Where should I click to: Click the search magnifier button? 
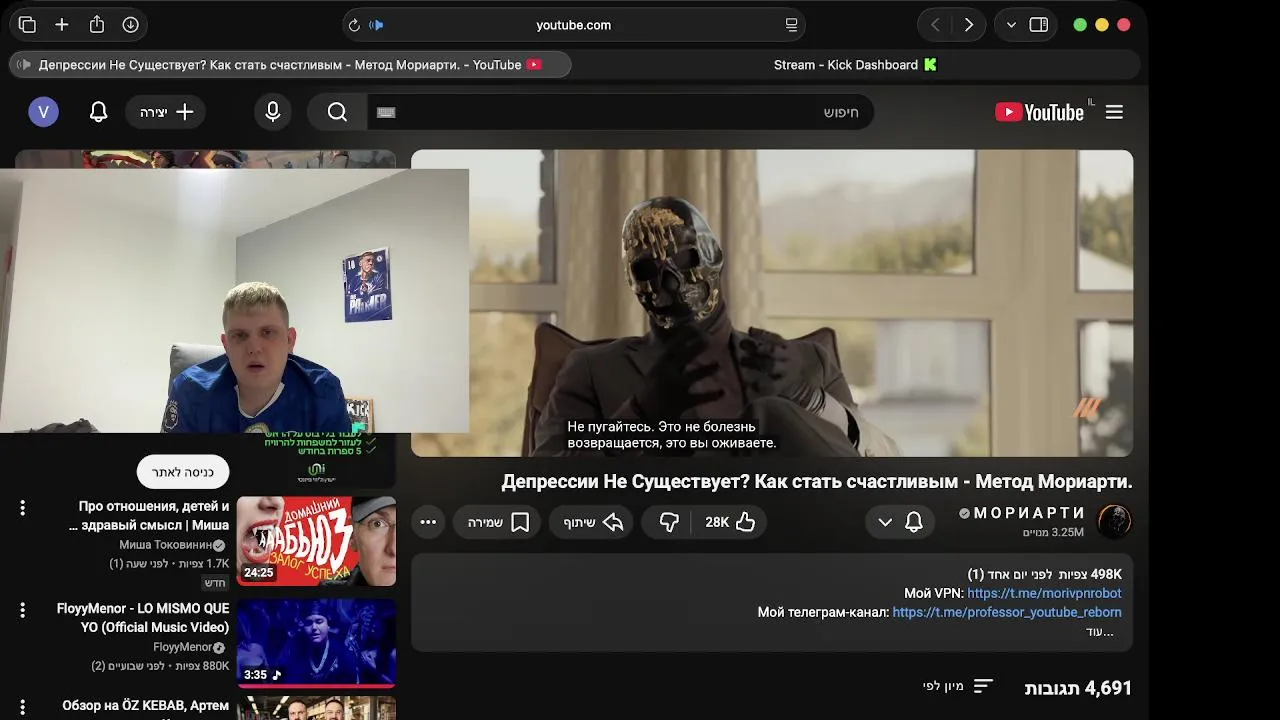tap(338, 112)
